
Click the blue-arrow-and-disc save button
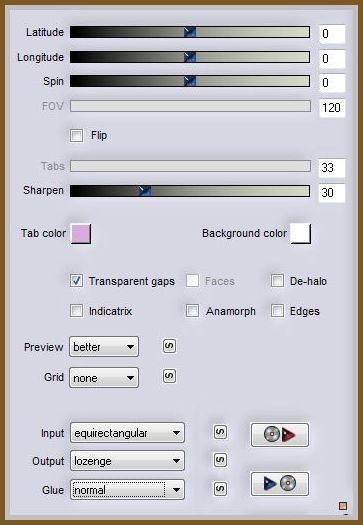pos(280,484)
